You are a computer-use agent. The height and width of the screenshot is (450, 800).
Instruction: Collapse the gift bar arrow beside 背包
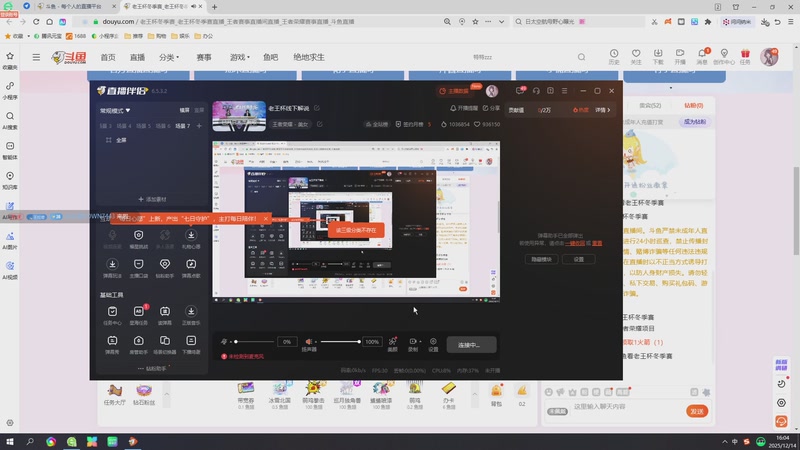[x=474, y=394]
